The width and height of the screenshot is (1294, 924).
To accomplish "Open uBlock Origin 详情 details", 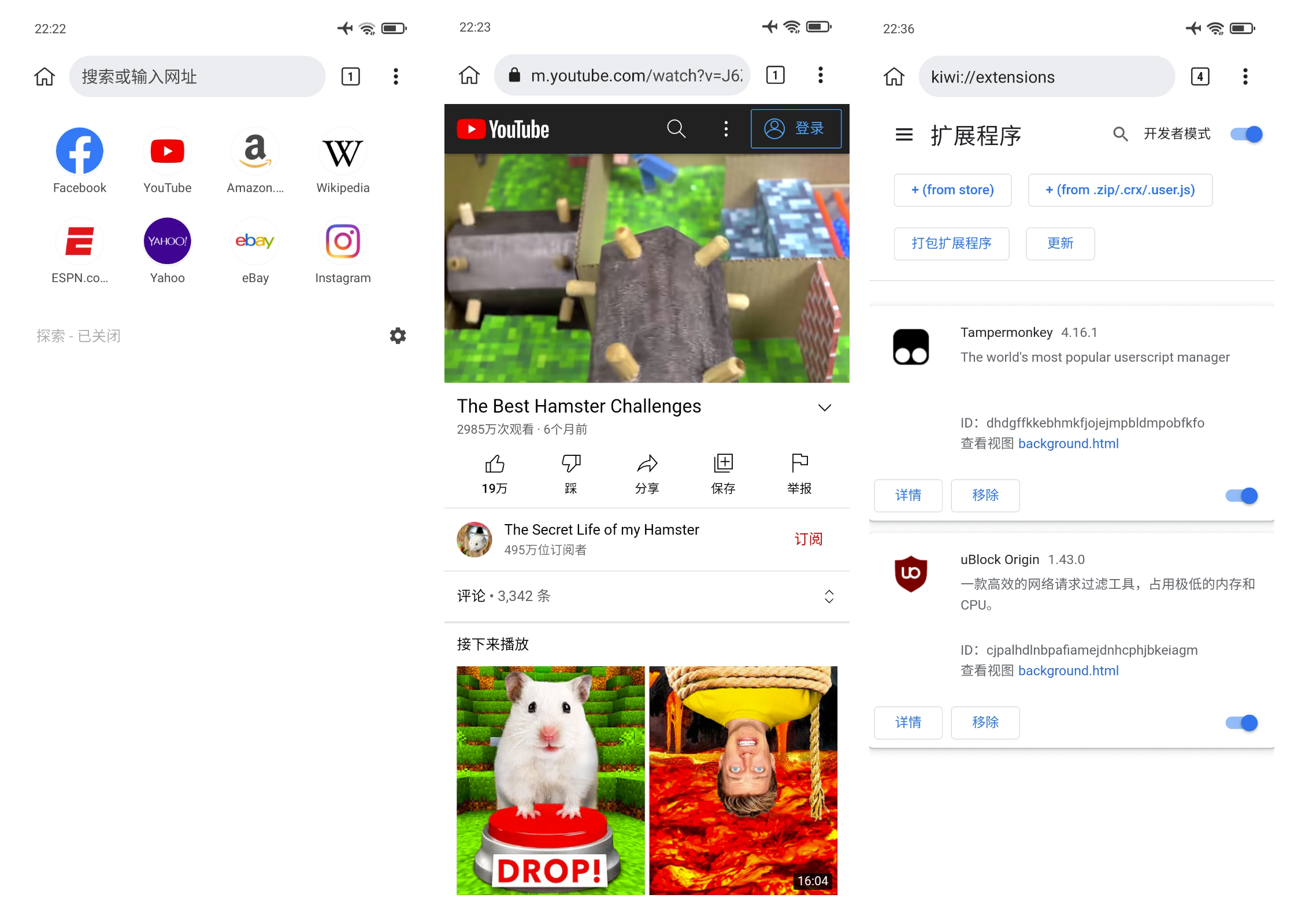I will click(908, 722).
